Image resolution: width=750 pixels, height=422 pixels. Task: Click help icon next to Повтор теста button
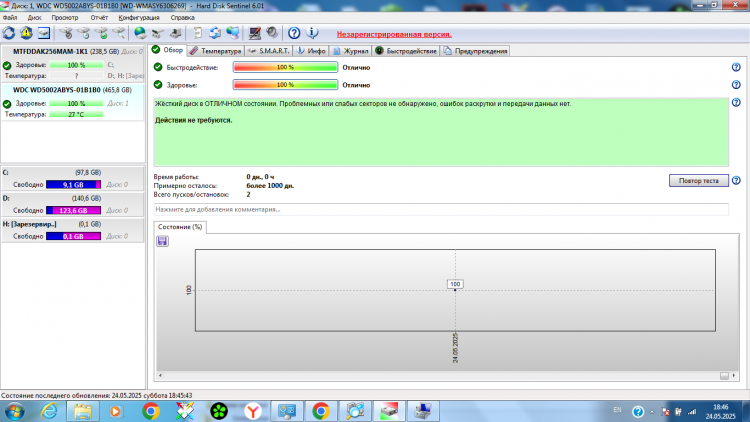[736, 180]
